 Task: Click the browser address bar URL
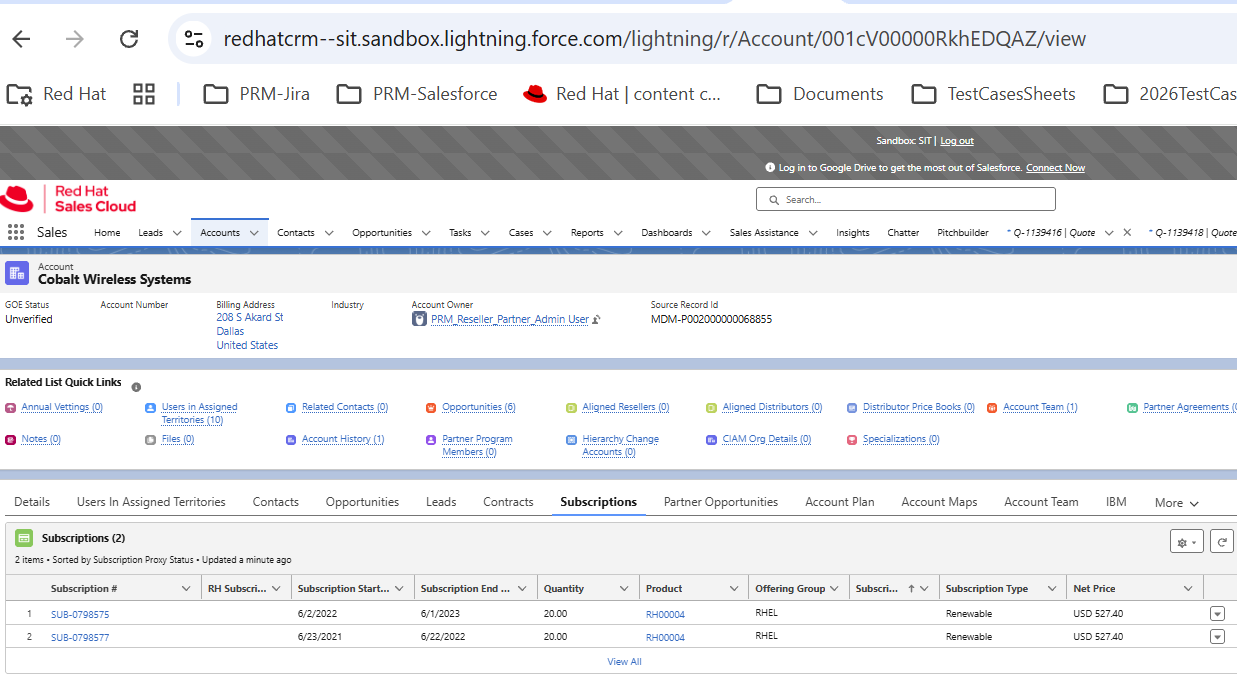(x=654, y=39)
